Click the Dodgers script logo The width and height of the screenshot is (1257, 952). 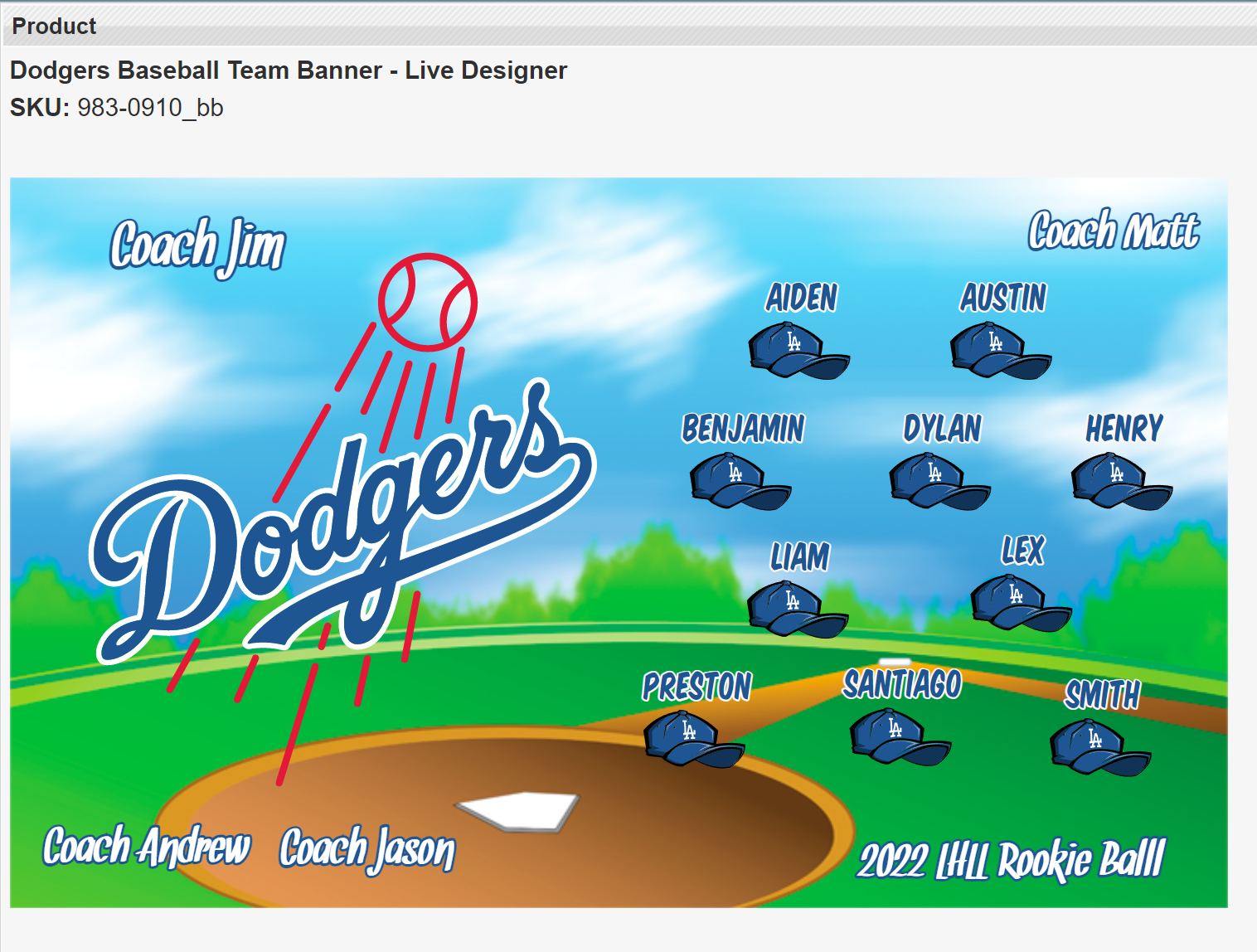pyautogui.click(x=343, y=521)
